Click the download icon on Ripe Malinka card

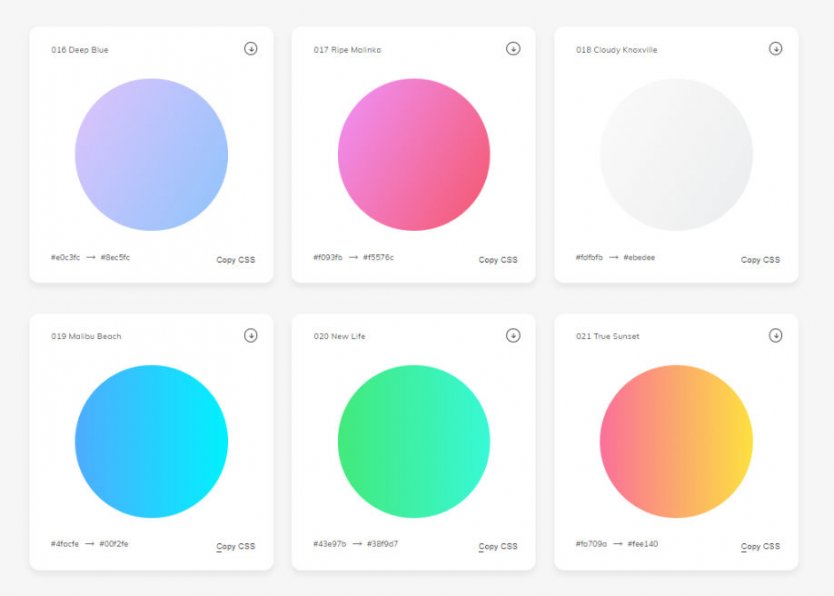point(513,48)
